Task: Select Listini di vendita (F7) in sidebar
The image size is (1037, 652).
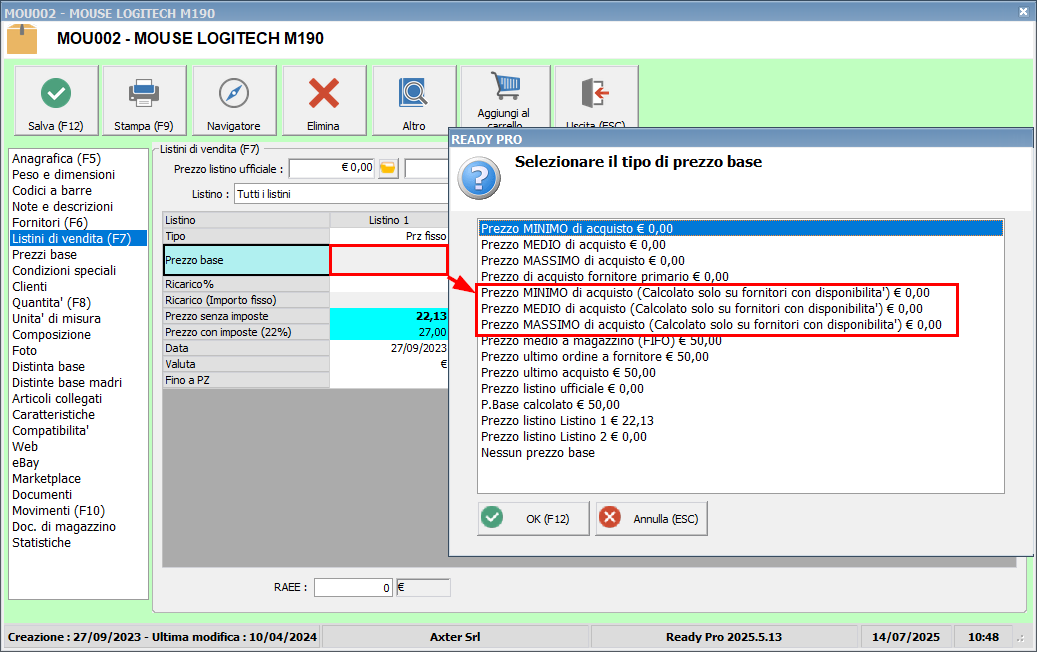Action: pyautogui.click(x=79, y=239)
